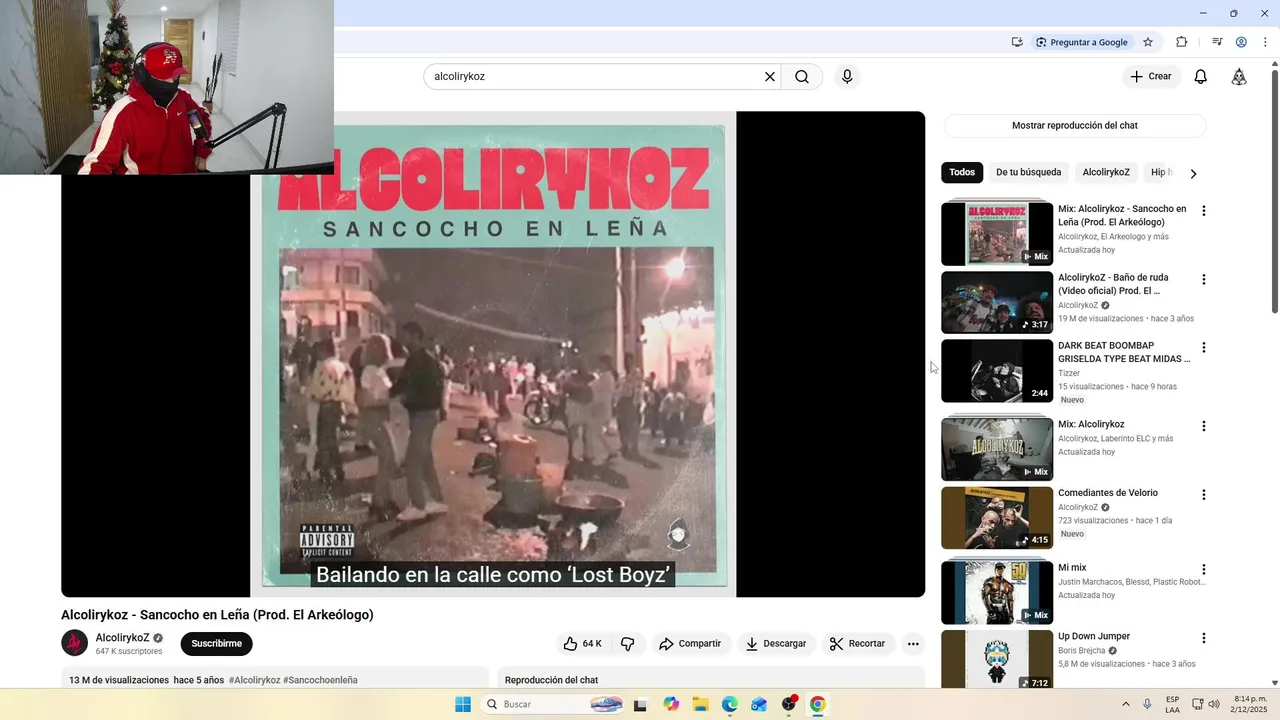
Task: Open options for Comediantes de Velorio
Action: [1204, 495]
